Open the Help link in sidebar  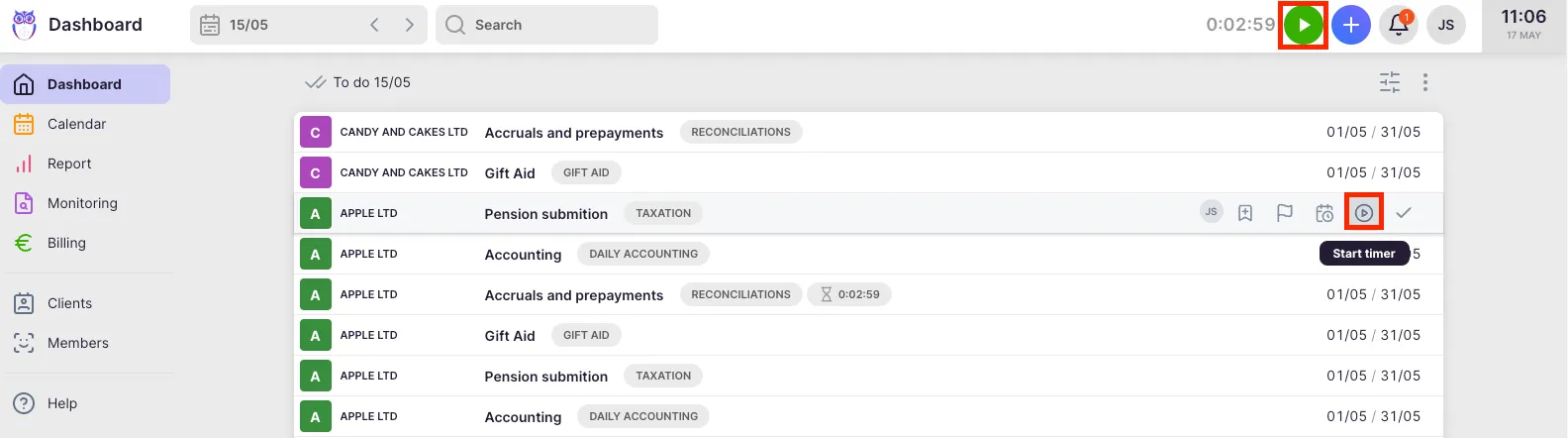(x=61, y=403)
